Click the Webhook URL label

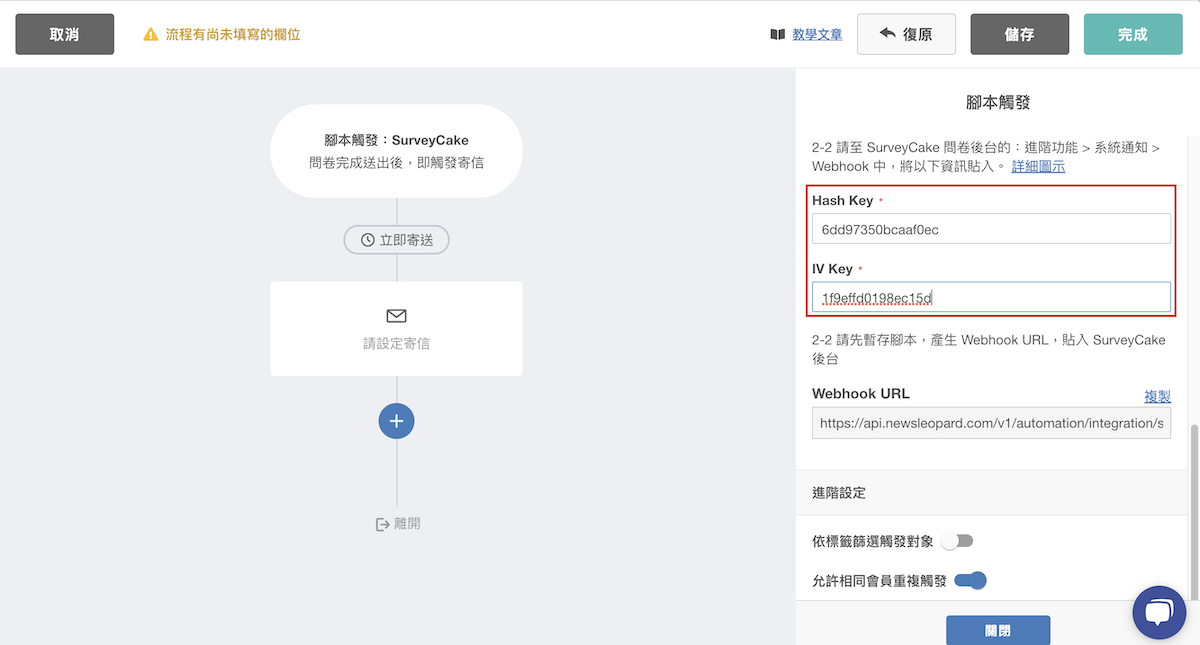[861, 393]
